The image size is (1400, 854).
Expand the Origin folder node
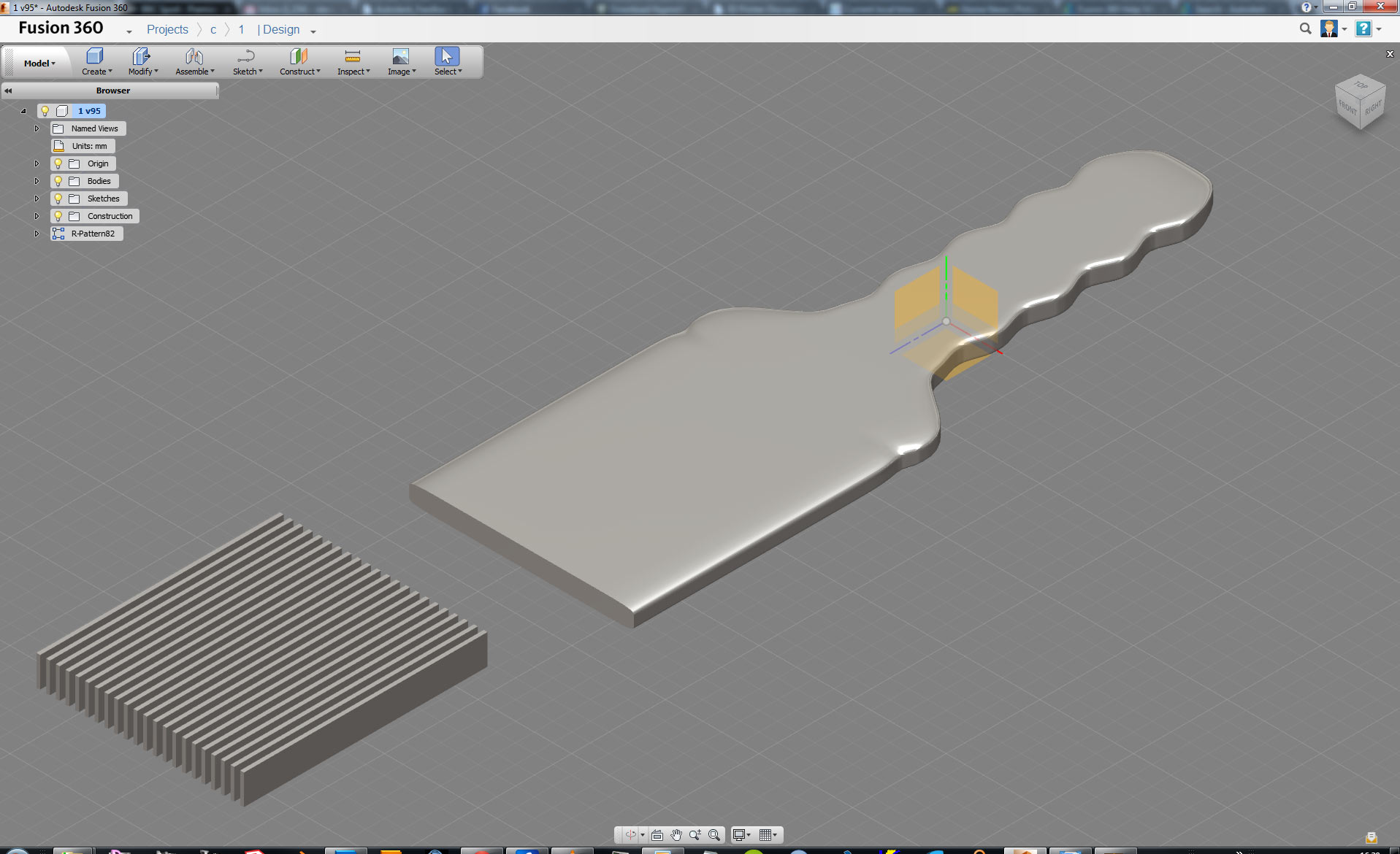point(37,164)
